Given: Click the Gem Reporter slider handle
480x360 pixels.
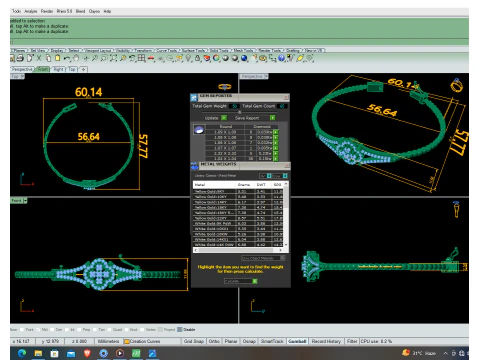Looking at the screenshot, I should tap(239, 112).
